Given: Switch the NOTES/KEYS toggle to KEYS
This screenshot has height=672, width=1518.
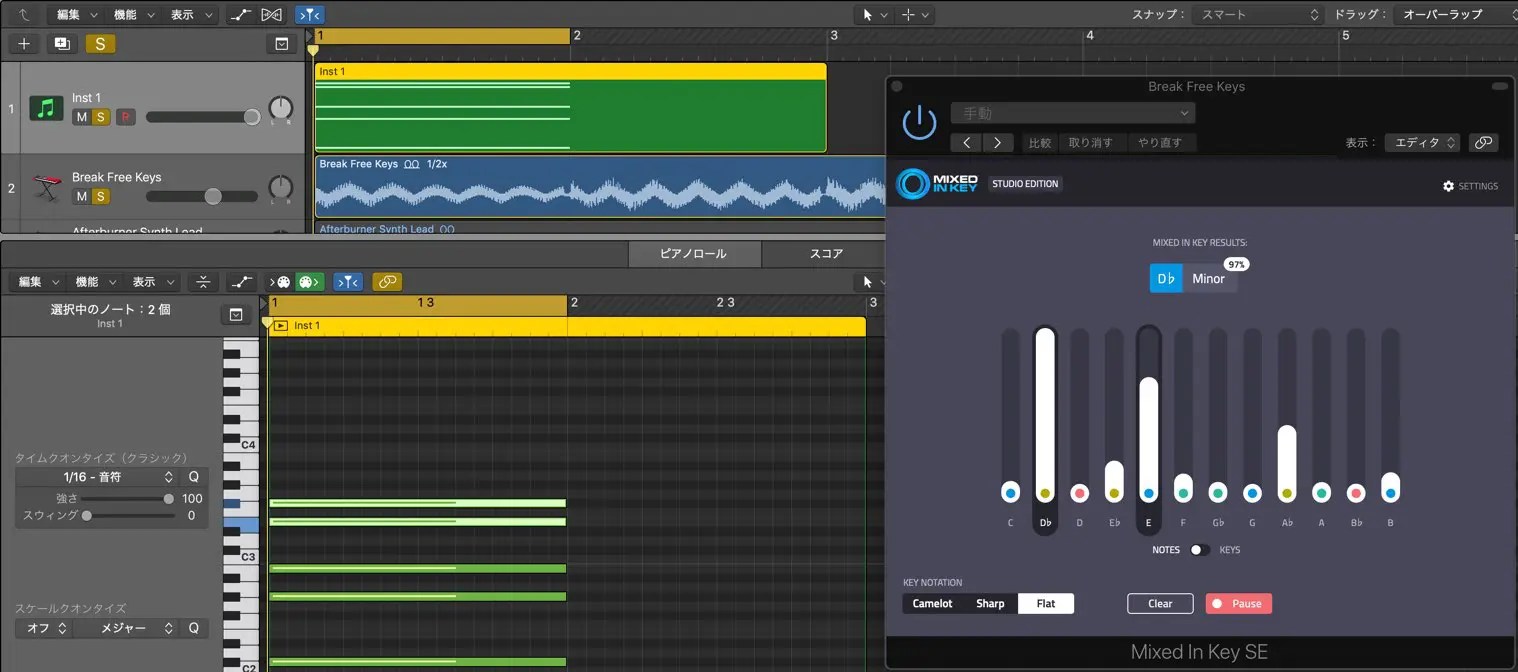Looking at the screenshot, I should pyautogui.click(x=1199, y=549).
